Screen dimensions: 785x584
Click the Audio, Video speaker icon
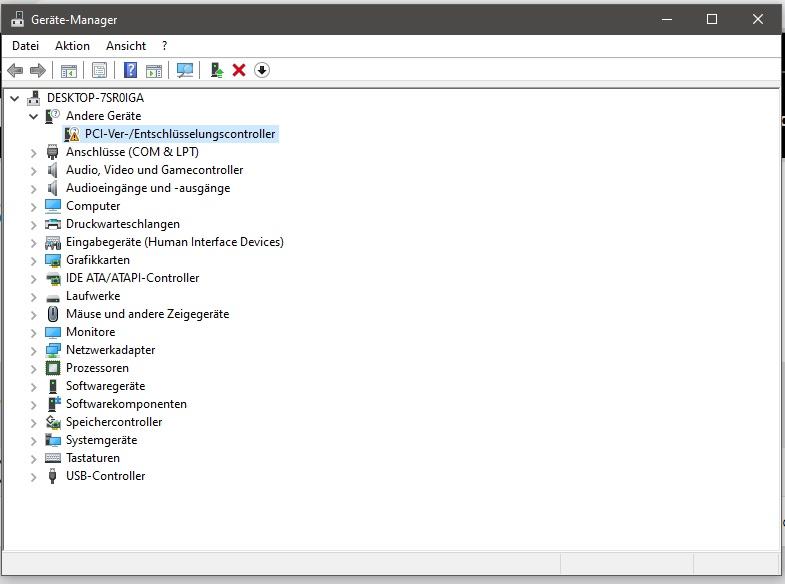point(52,170)
